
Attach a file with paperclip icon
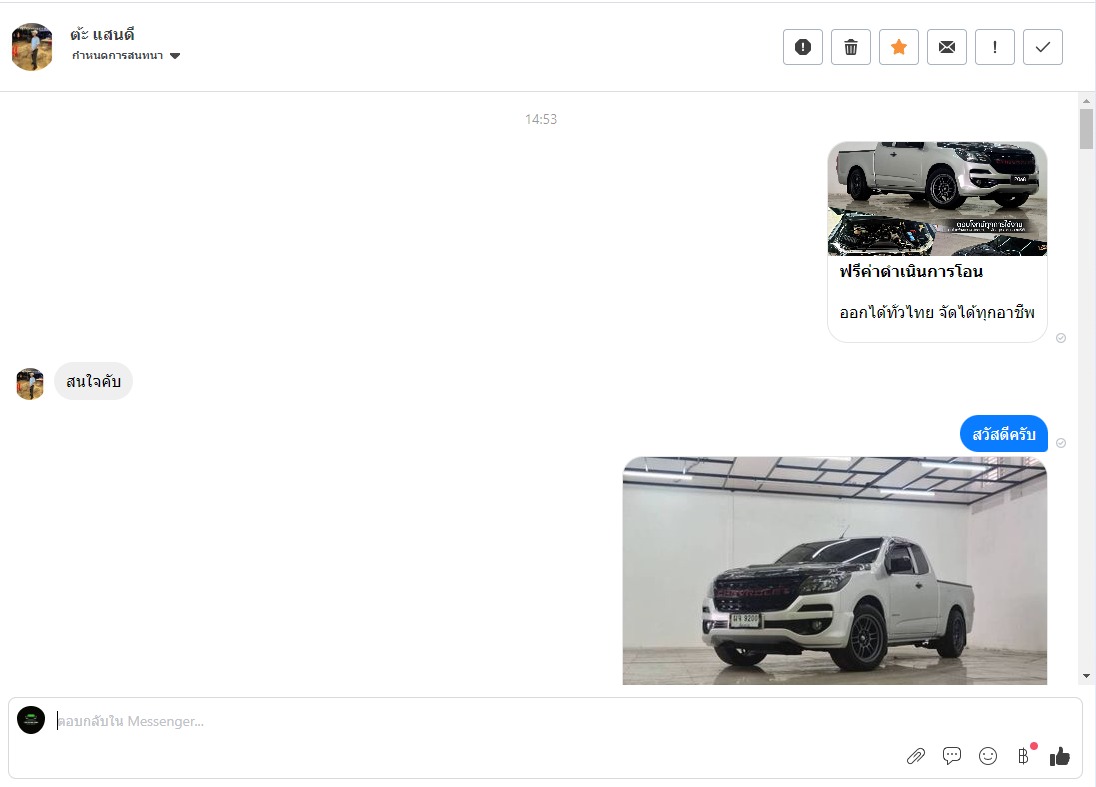(916, 756)
